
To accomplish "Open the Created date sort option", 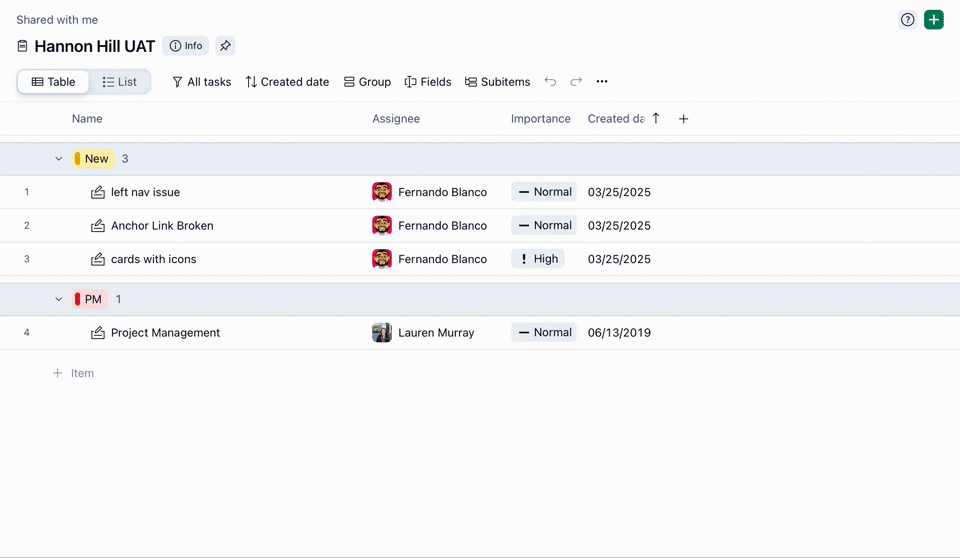I will coord(287,82).
